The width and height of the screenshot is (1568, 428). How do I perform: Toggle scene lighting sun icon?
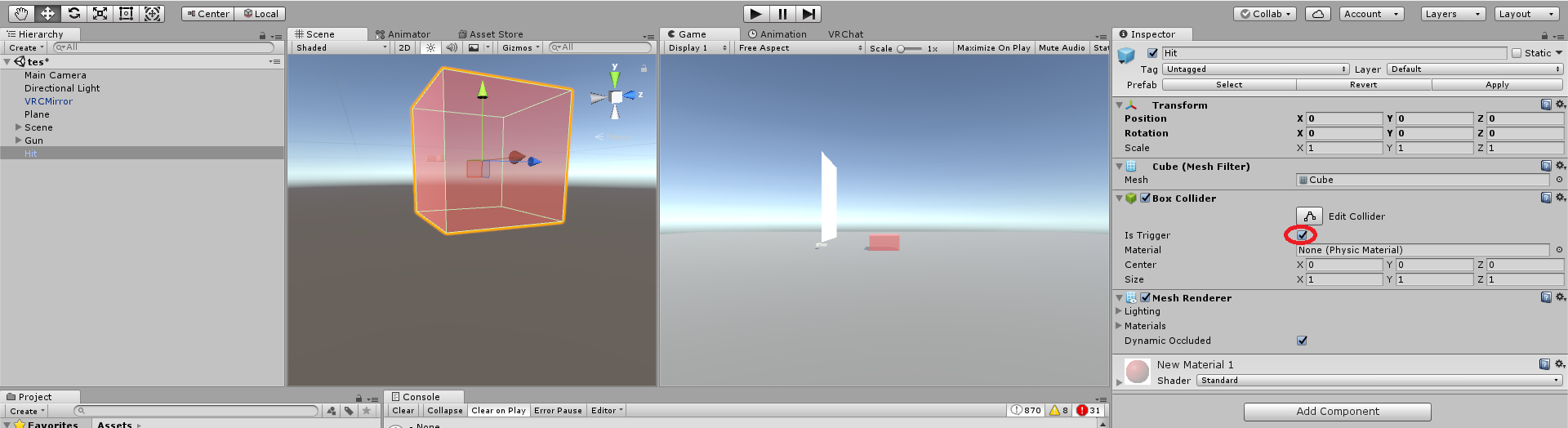[x=430, y=47]
